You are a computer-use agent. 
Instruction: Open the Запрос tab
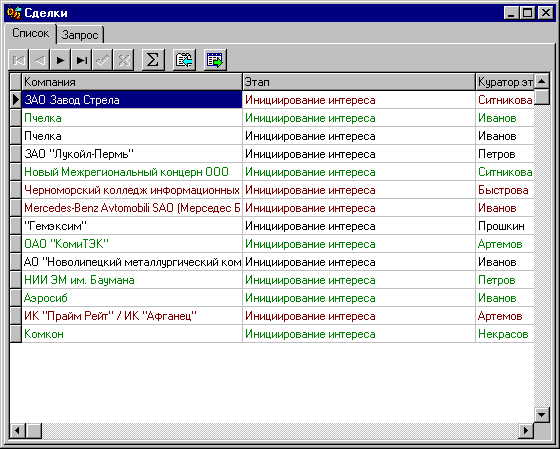pyautogui.click(x=80, y=35)
